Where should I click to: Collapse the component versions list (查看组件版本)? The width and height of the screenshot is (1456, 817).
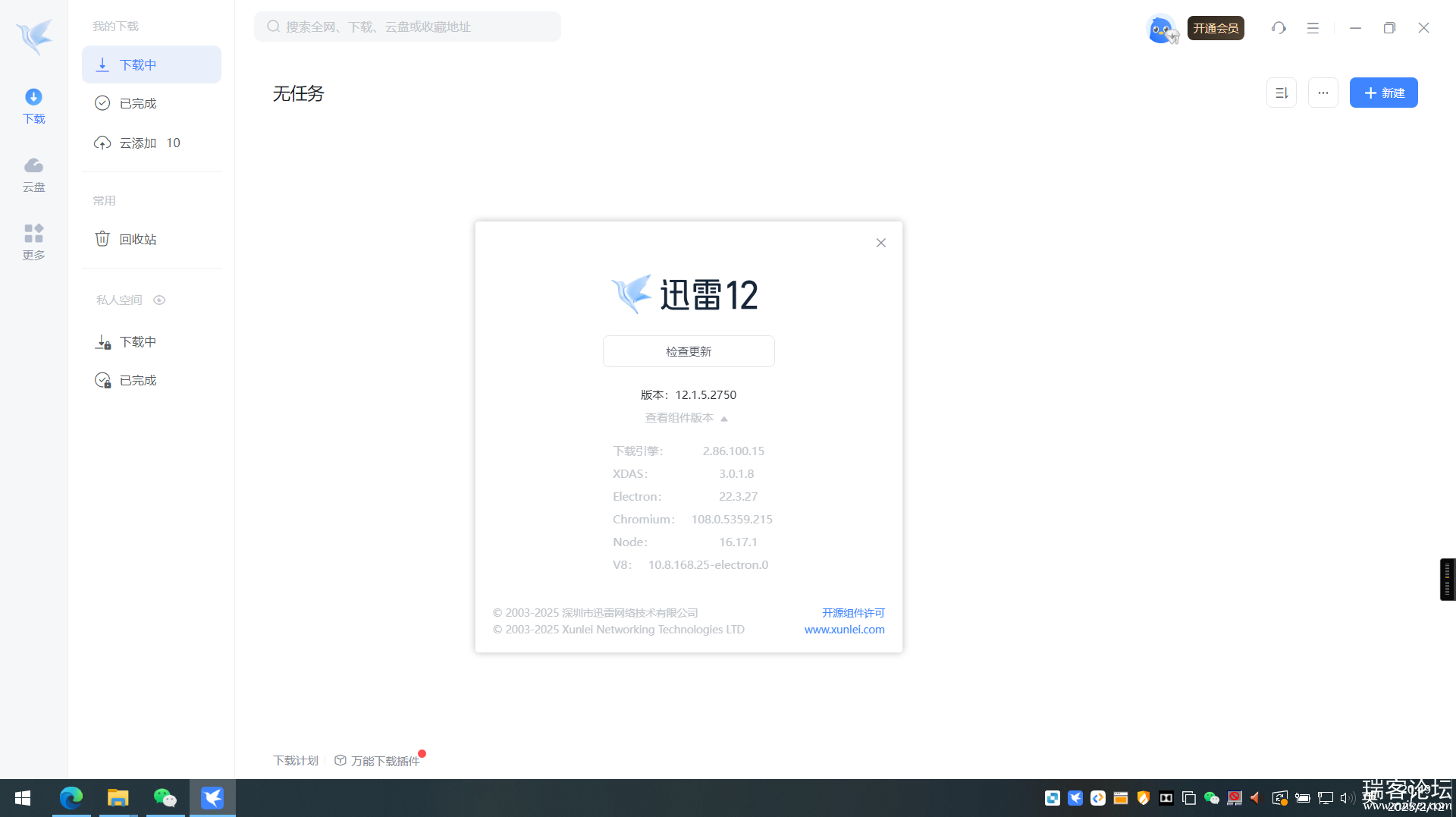pyautogui.click(x=686, y=418)
